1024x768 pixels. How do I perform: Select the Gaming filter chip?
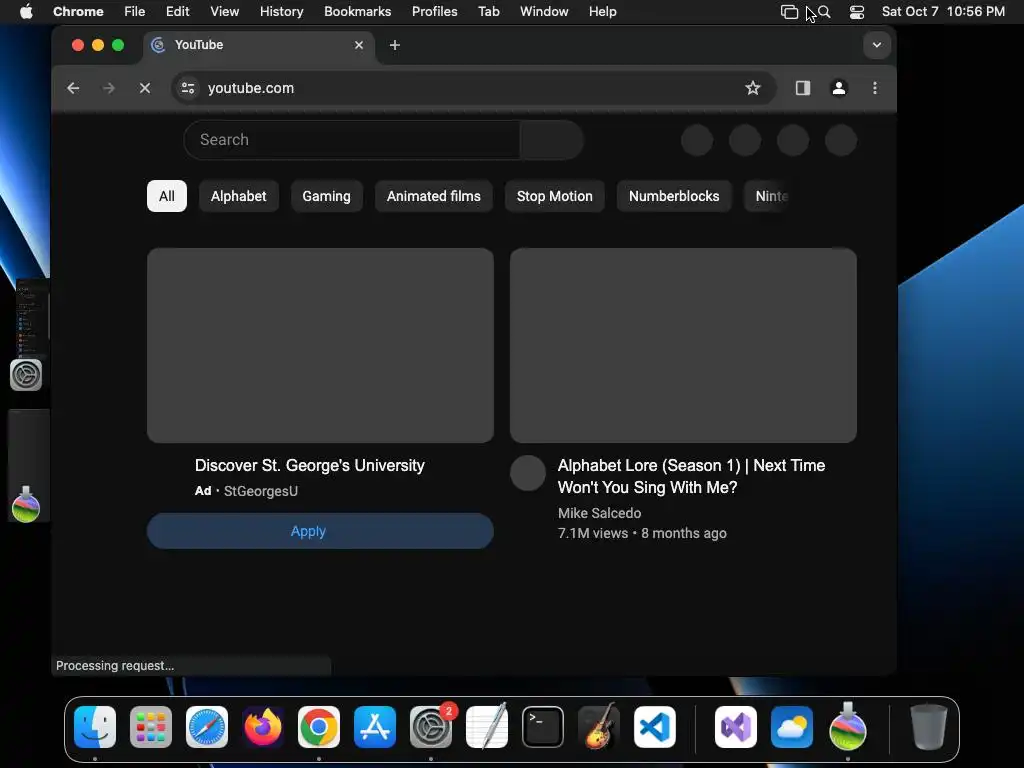tap(326, 196)
